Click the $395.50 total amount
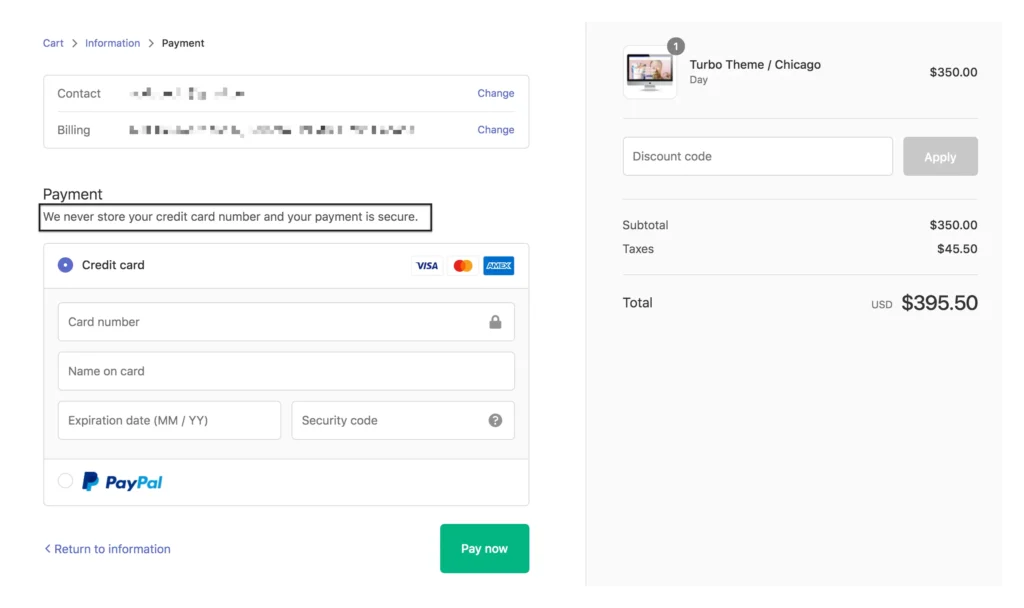 939,303
